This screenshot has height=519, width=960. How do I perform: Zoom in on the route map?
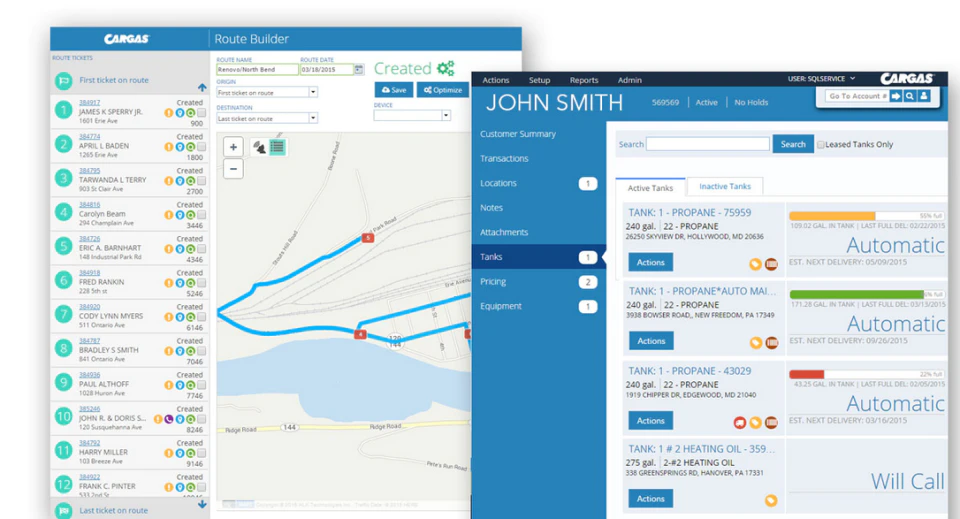[x=233, y=147]
